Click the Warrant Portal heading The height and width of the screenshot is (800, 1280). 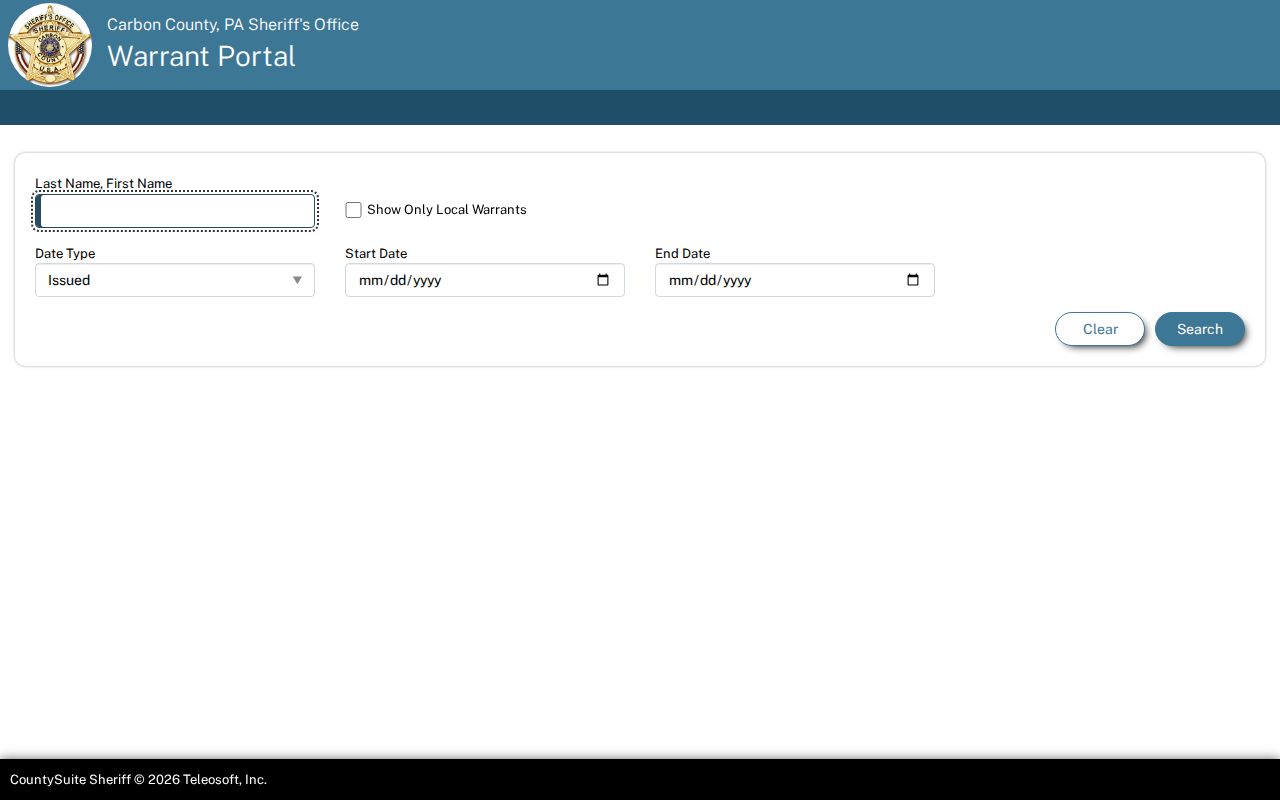(201, 56)
